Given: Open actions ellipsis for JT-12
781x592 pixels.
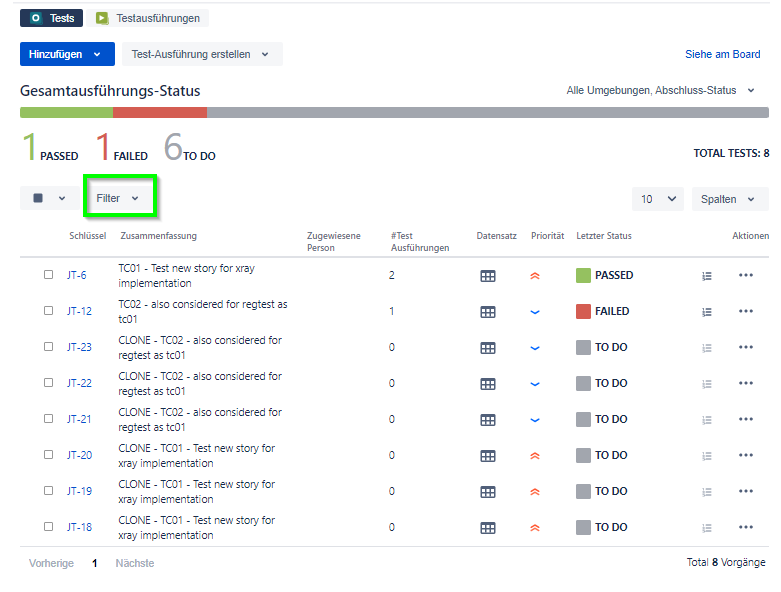Looking at the screenshot, I should tap(746, 311).
